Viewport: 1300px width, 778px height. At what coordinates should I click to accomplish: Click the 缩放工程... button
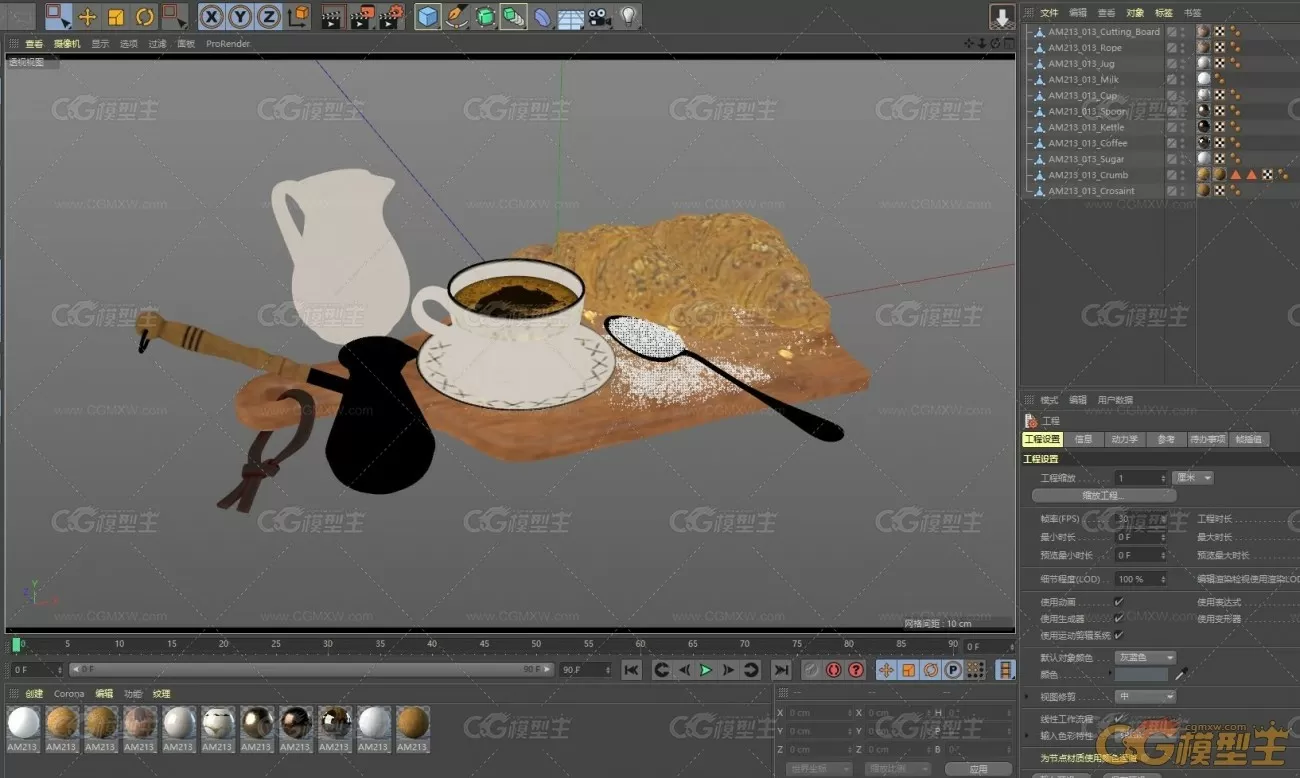1104,495
